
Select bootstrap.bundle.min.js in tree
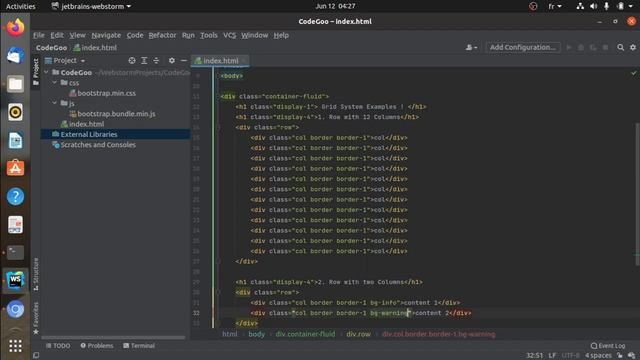point(112,114)
